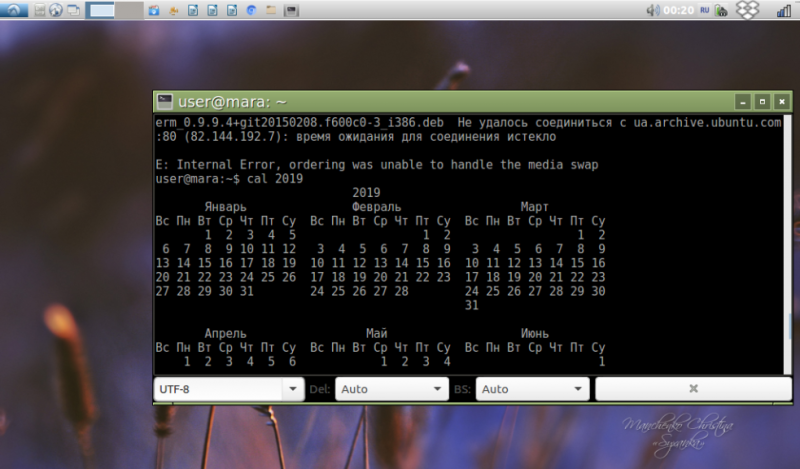The height and width of the screenshot is (469, 800).
Task: Open the file manager folder icon
Action: pyautogui.click(x=271, y=10)
